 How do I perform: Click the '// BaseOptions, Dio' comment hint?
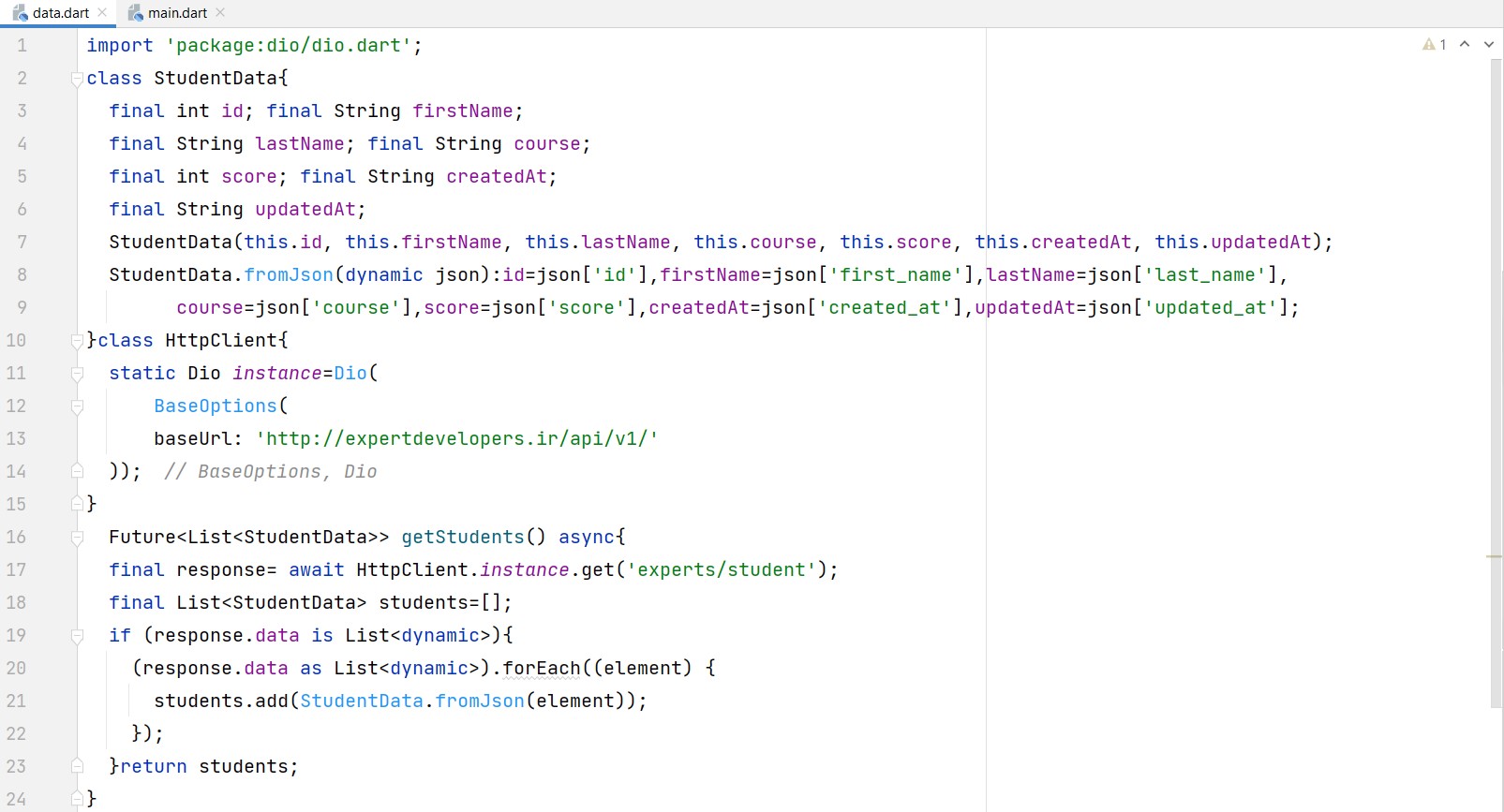(x=271, y=471)
